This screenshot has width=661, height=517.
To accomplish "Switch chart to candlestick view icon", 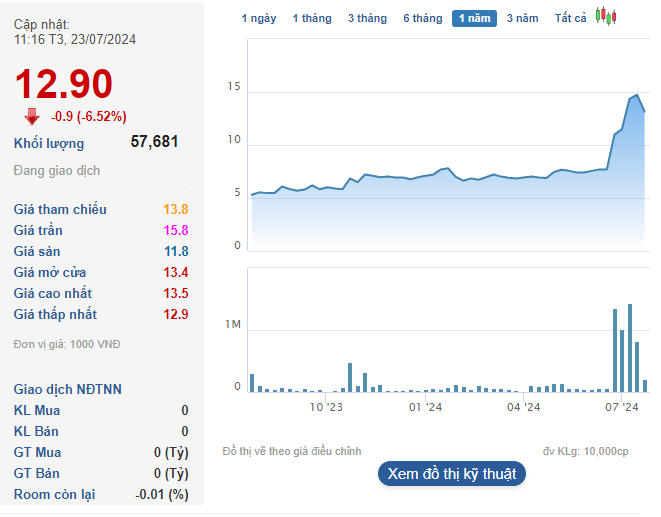I will 606,16.
